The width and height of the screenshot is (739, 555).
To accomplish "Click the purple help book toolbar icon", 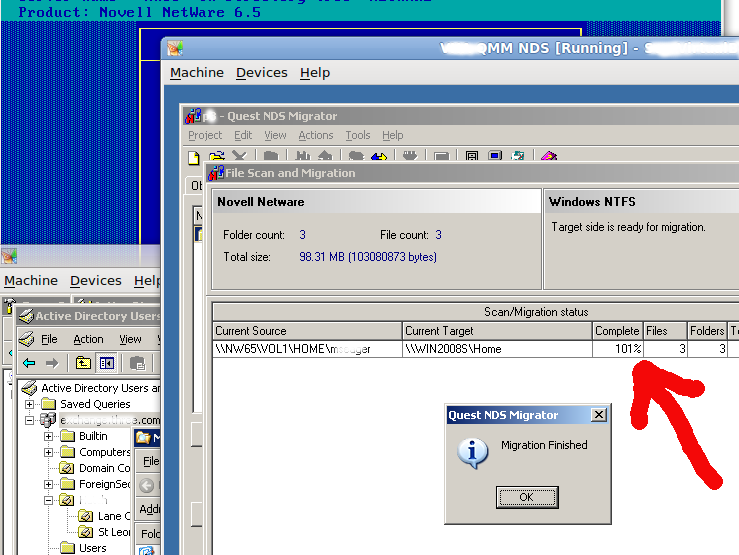I will [549, 156].
